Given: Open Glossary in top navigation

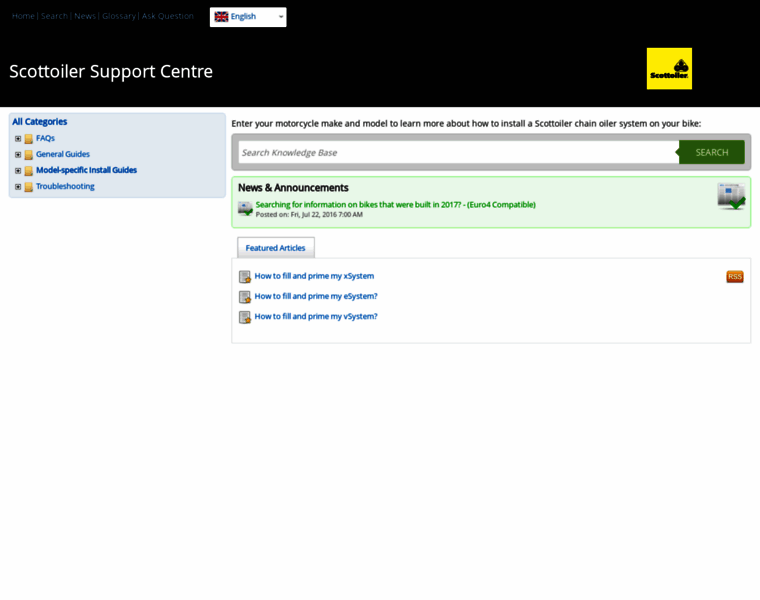Looking at the screenshot, I should pyautogui.click(x=119, y=16).
